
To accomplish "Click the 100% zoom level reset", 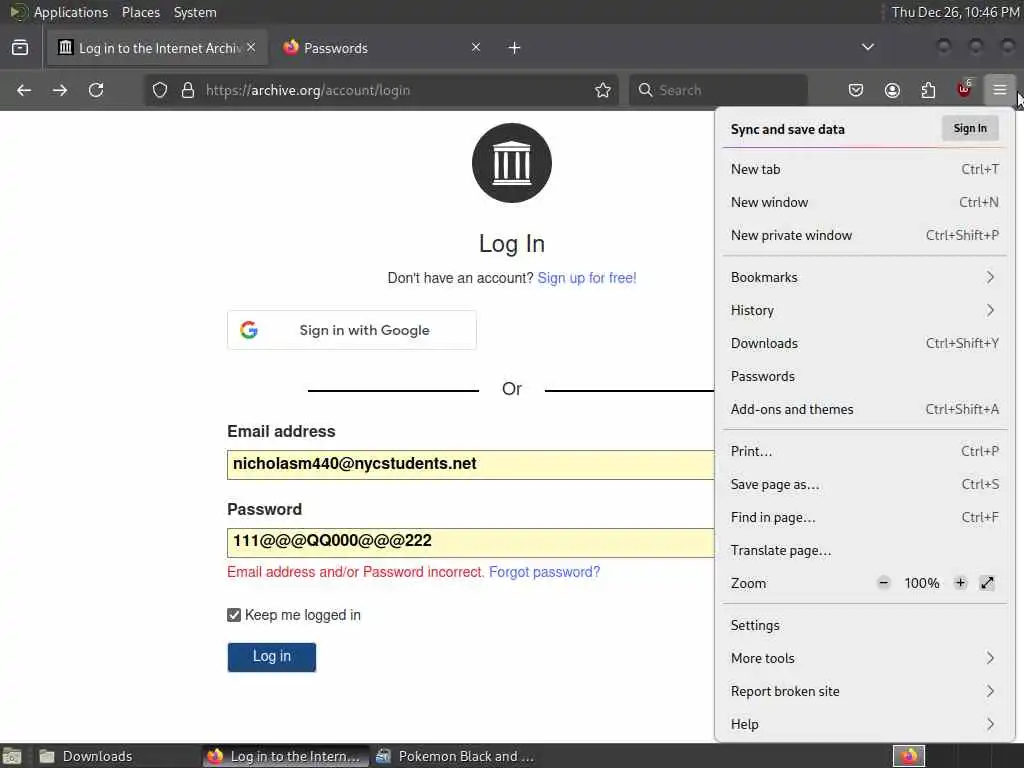I will pos(921,583).
